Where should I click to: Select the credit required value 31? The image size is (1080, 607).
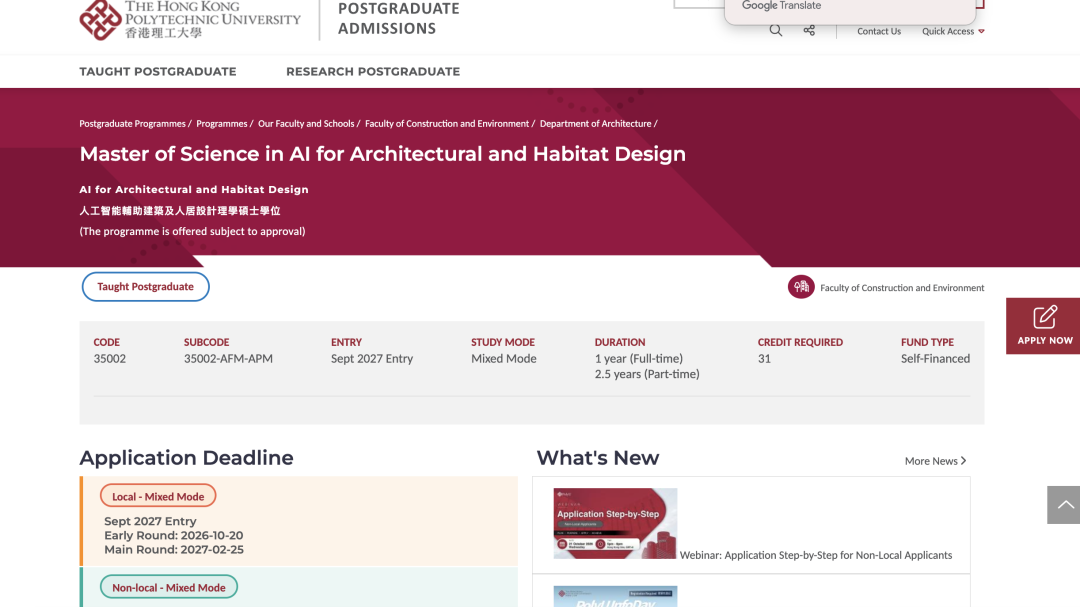coord(765,358)
